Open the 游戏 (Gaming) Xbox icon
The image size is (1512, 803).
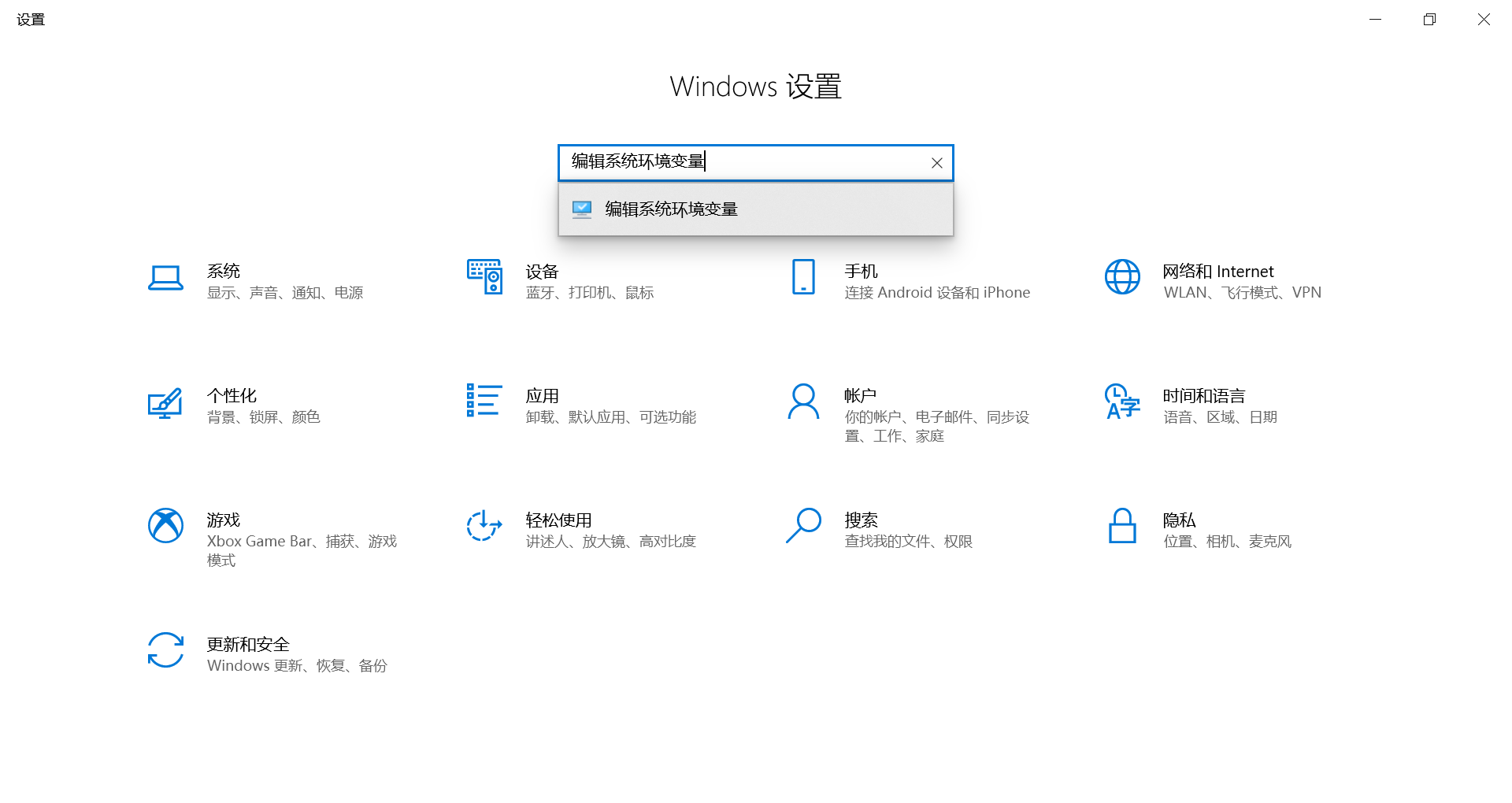pos(165,526)
